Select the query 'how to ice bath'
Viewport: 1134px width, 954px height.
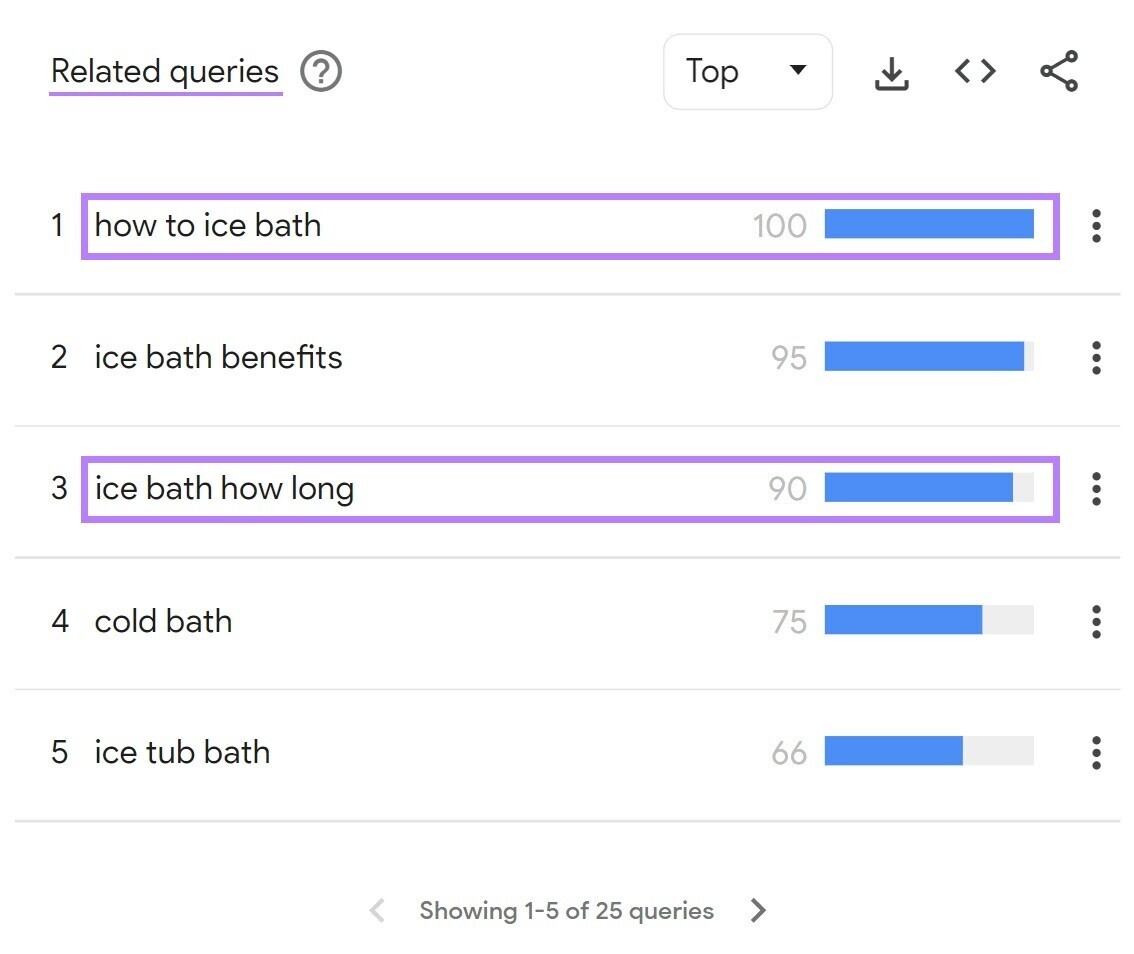click(207, 225)
